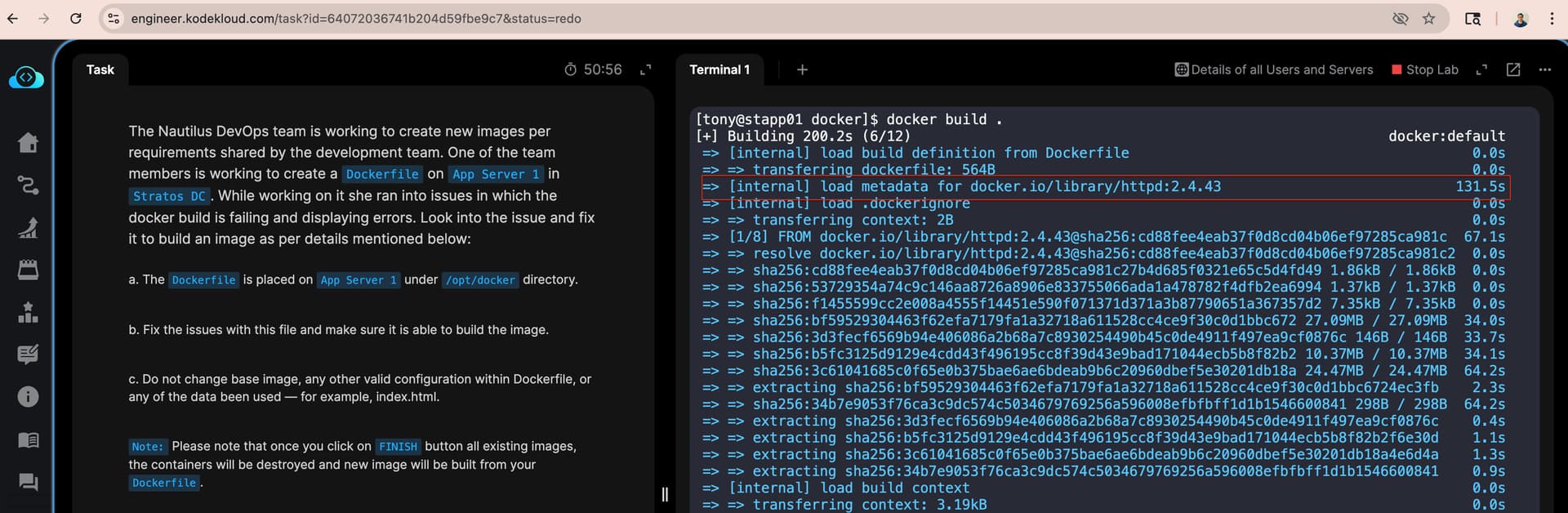Click the feedback note icon in sidebar

[x=28, y=355]
